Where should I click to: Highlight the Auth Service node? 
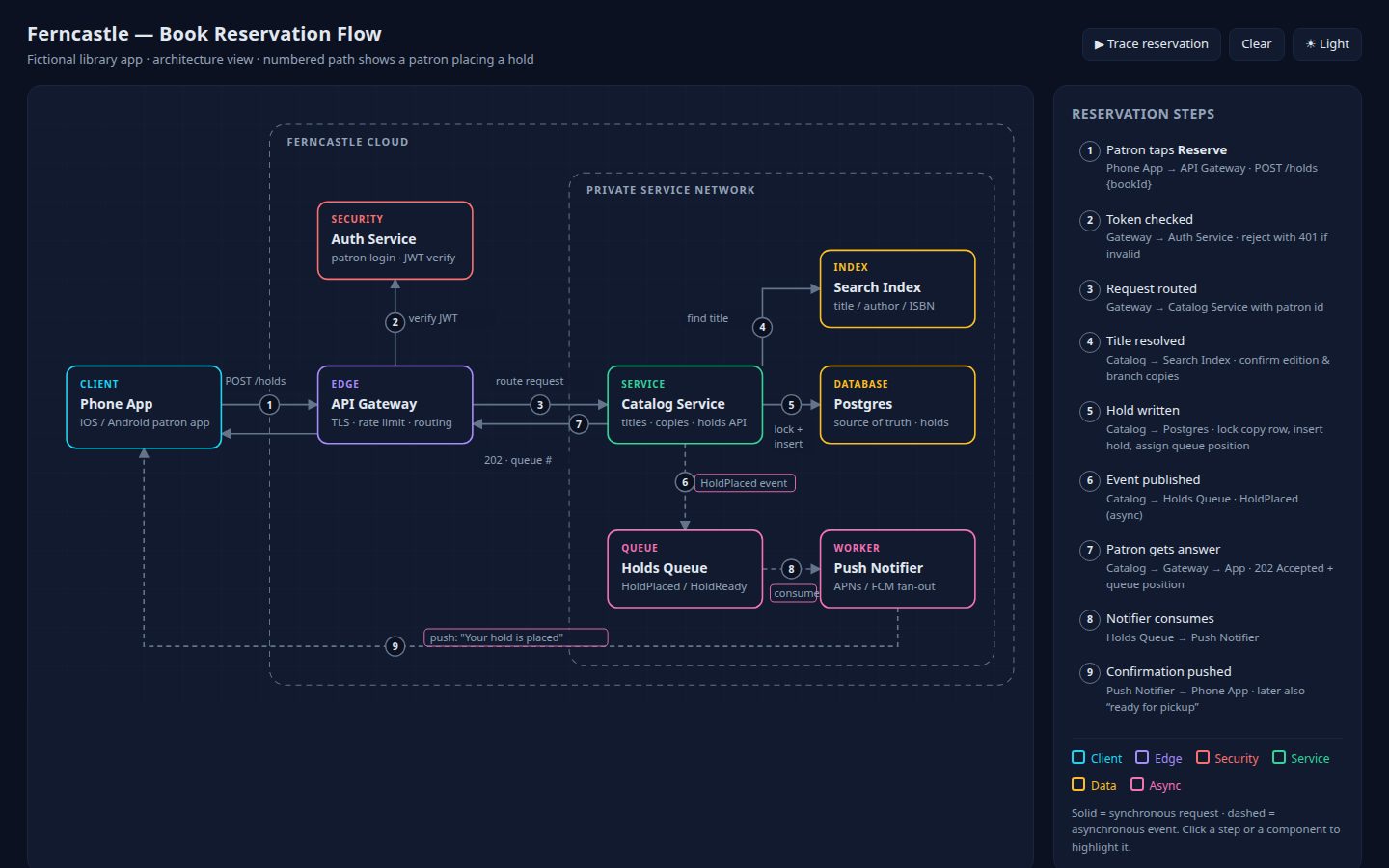395,241
